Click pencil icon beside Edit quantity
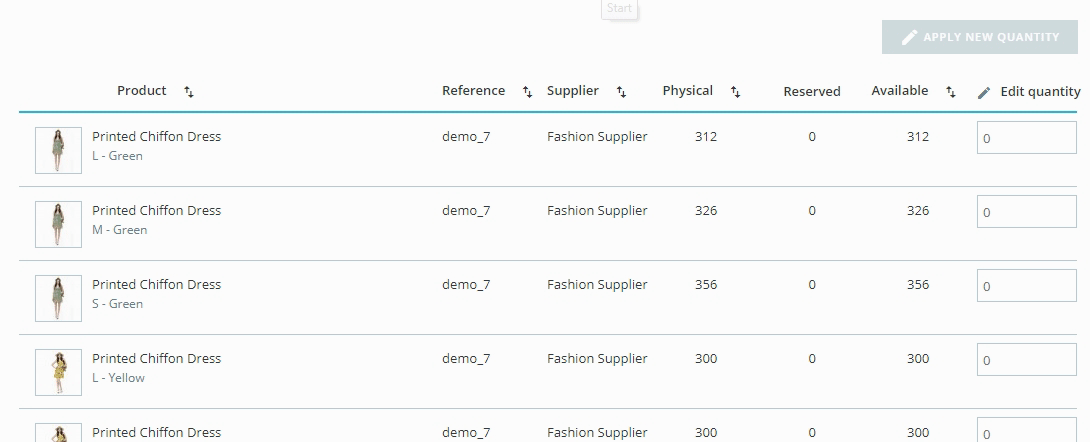Viewport: 1090px width, 442px height. coord(984,92)
